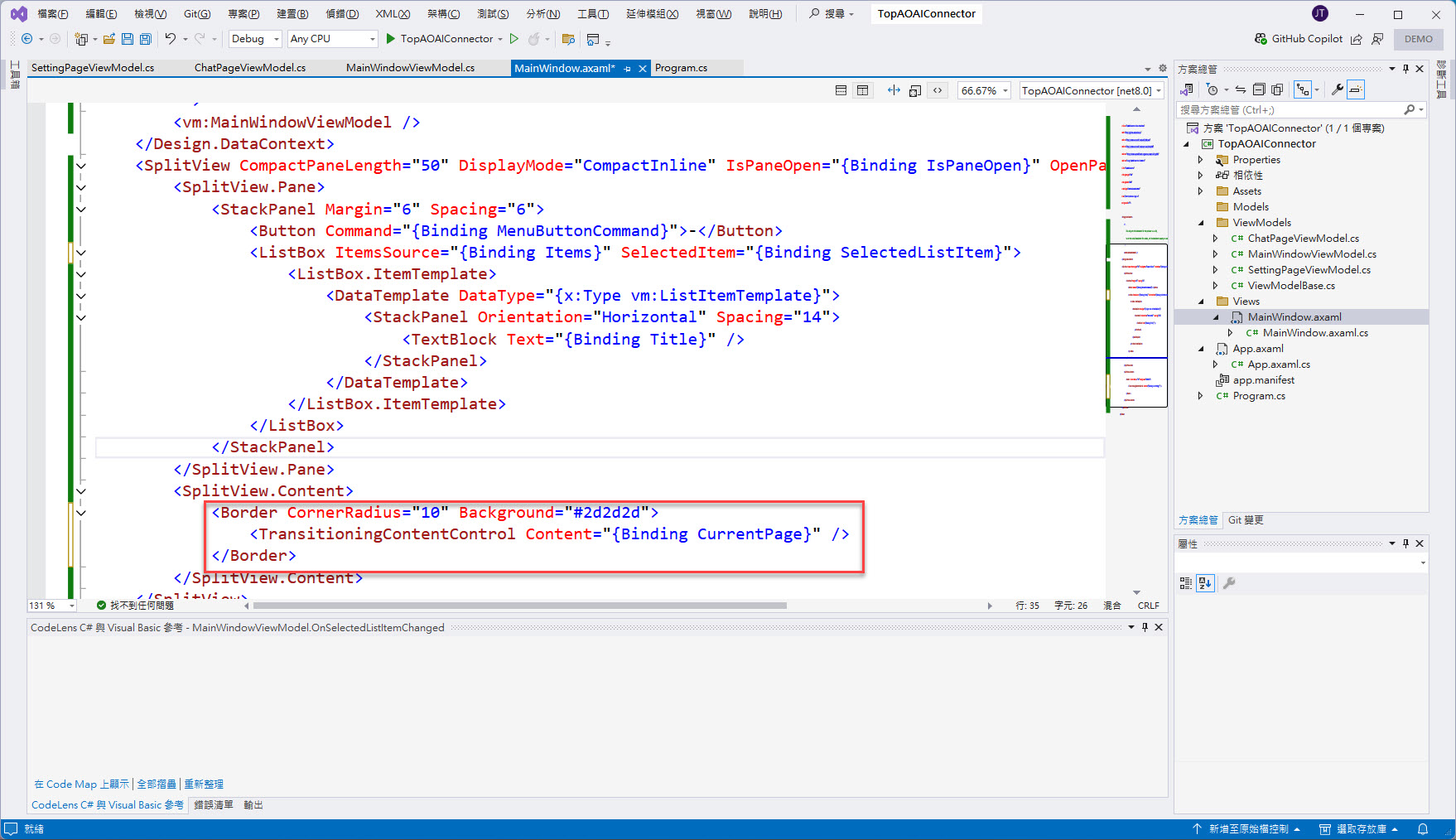Save the current file with disk icon
This screenshot has width=1456, height=840.
point(128,39)
